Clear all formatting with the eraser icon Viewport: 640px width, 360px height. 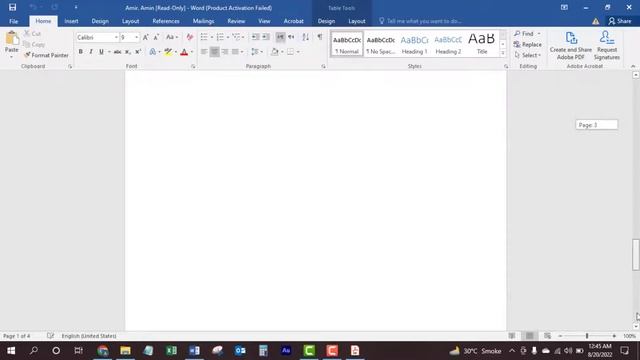pyautogui.click(x=189, y=37)
